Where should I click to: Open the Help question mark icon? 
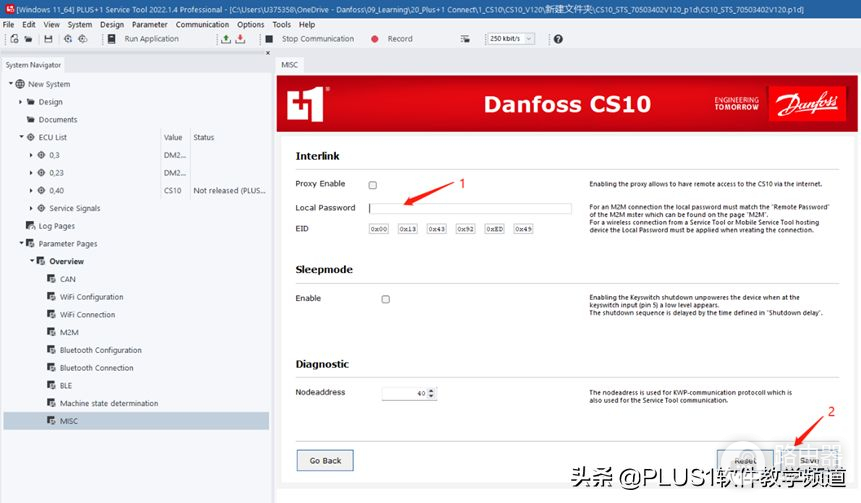(558, 39)
